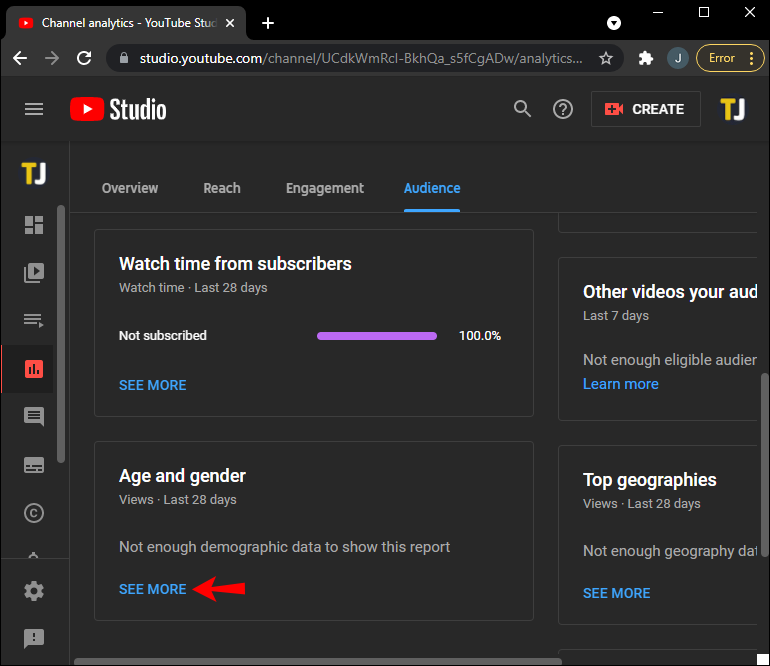Image resolution: width=770 pixels, height=666 pixels.
Task: Click the Not subscribed purple progress bar
Action: [377, 336]
